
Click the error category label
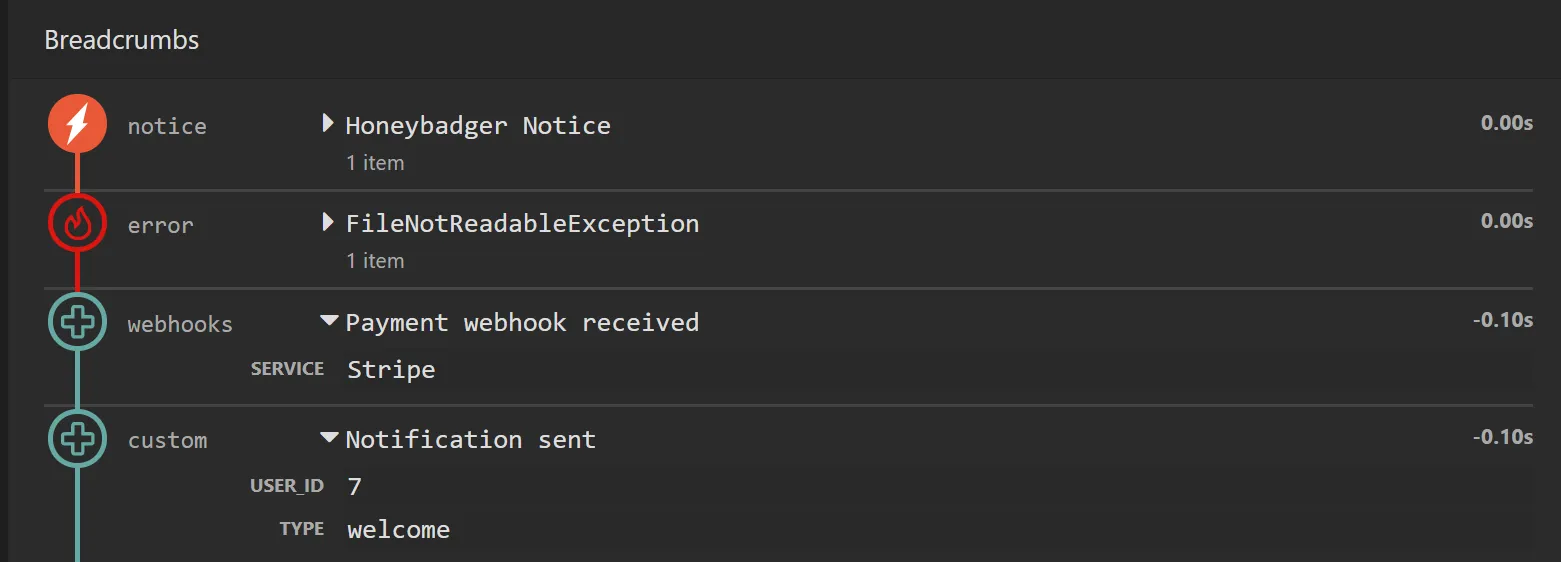point(160,225)
